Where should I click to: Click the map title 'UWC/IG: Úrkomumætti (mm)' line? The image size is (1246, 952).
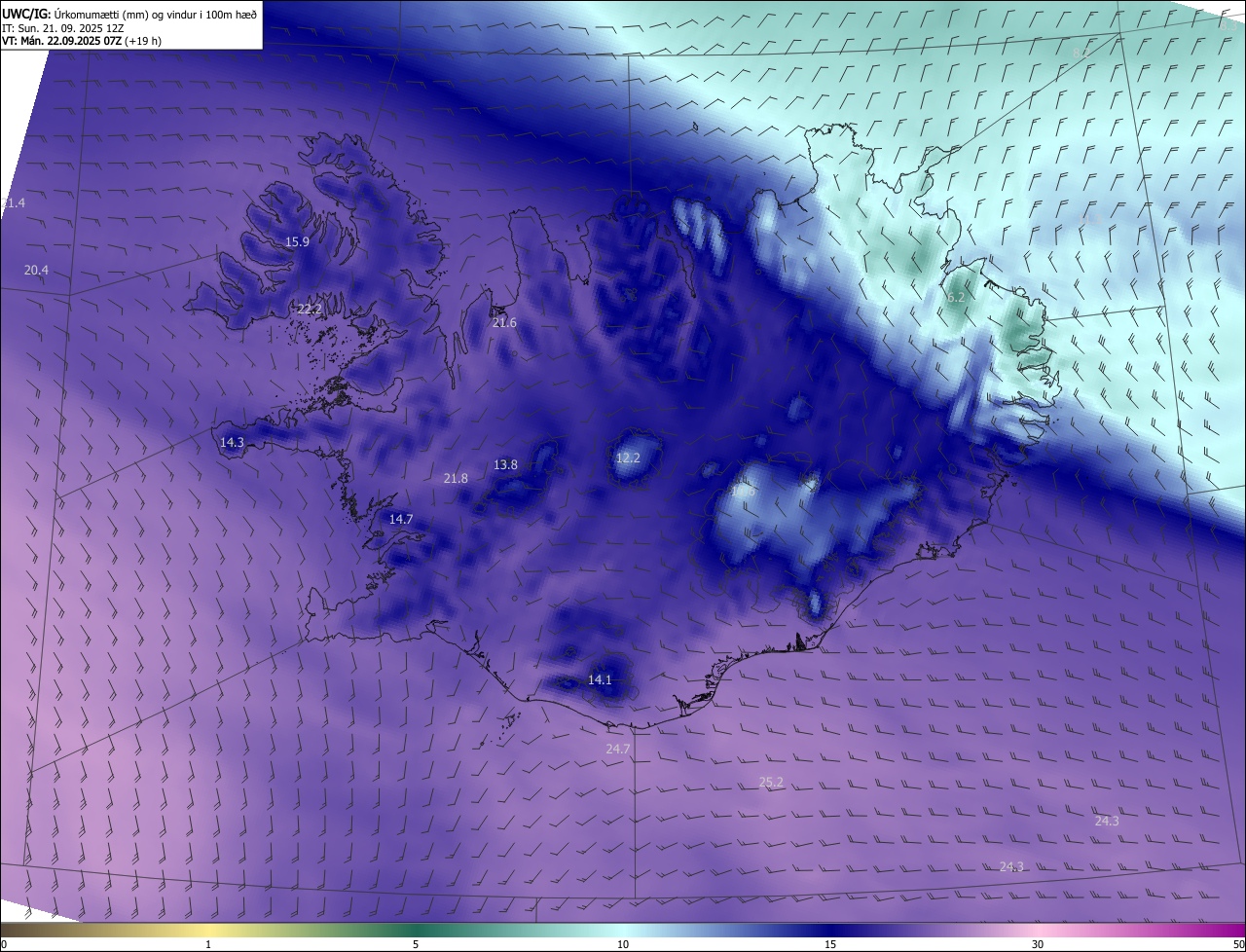point(129,13)
